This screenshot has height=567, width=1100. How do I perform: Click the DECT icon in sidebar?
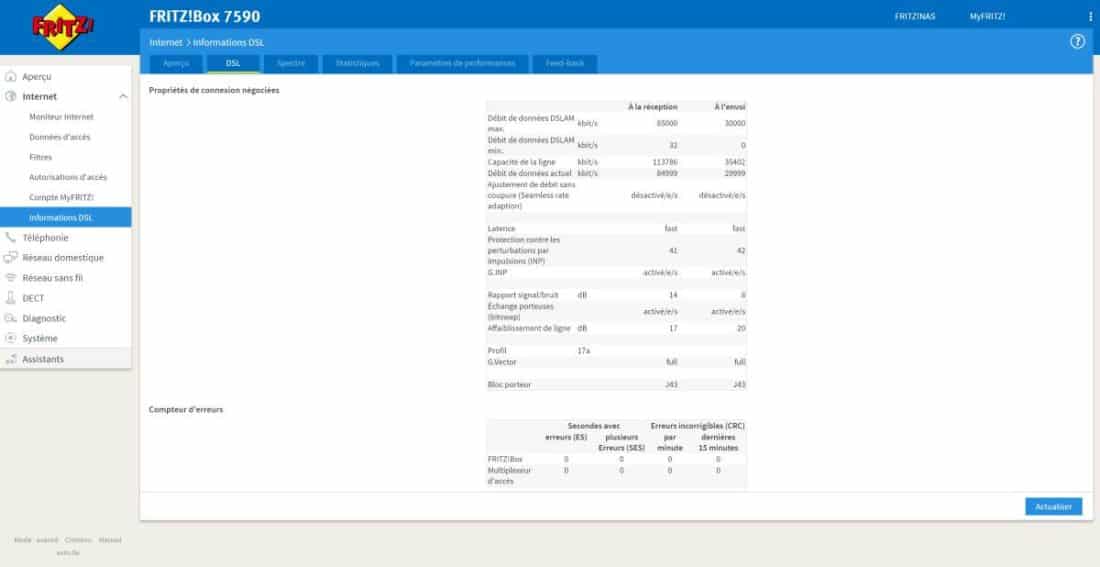11,298
